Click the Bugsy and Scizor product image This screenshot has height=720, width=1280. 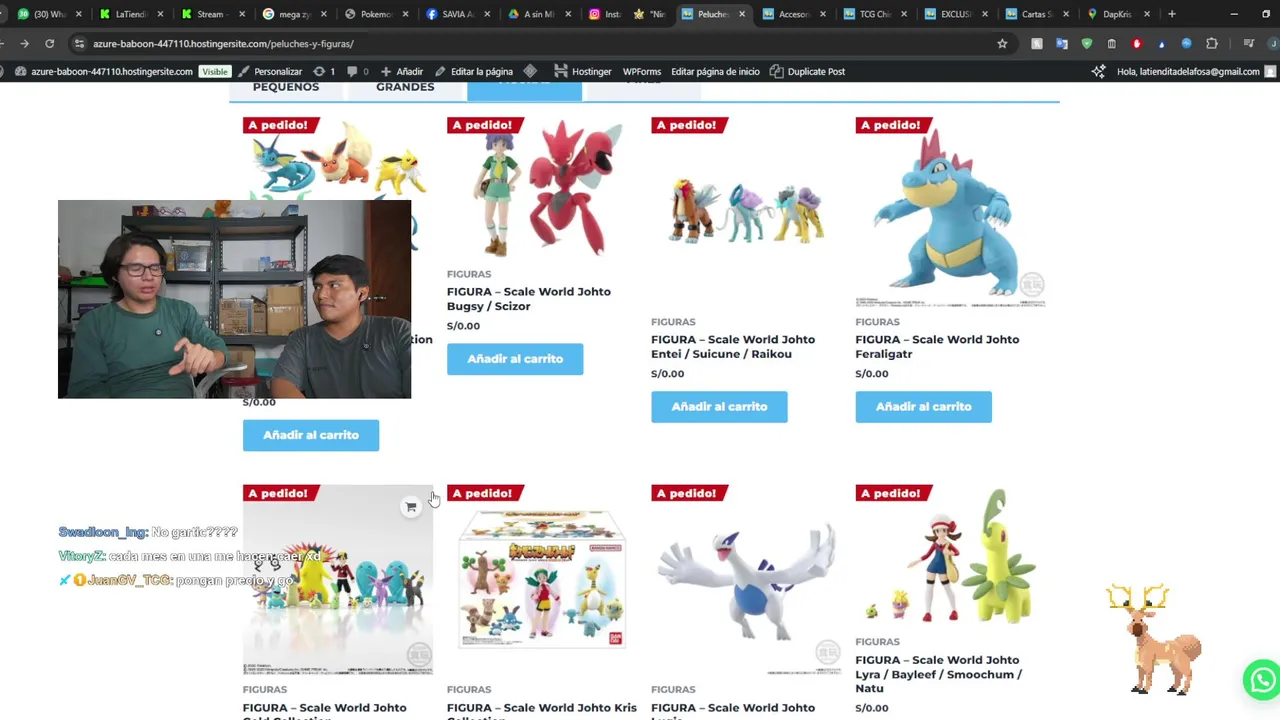tap(542, 189)
